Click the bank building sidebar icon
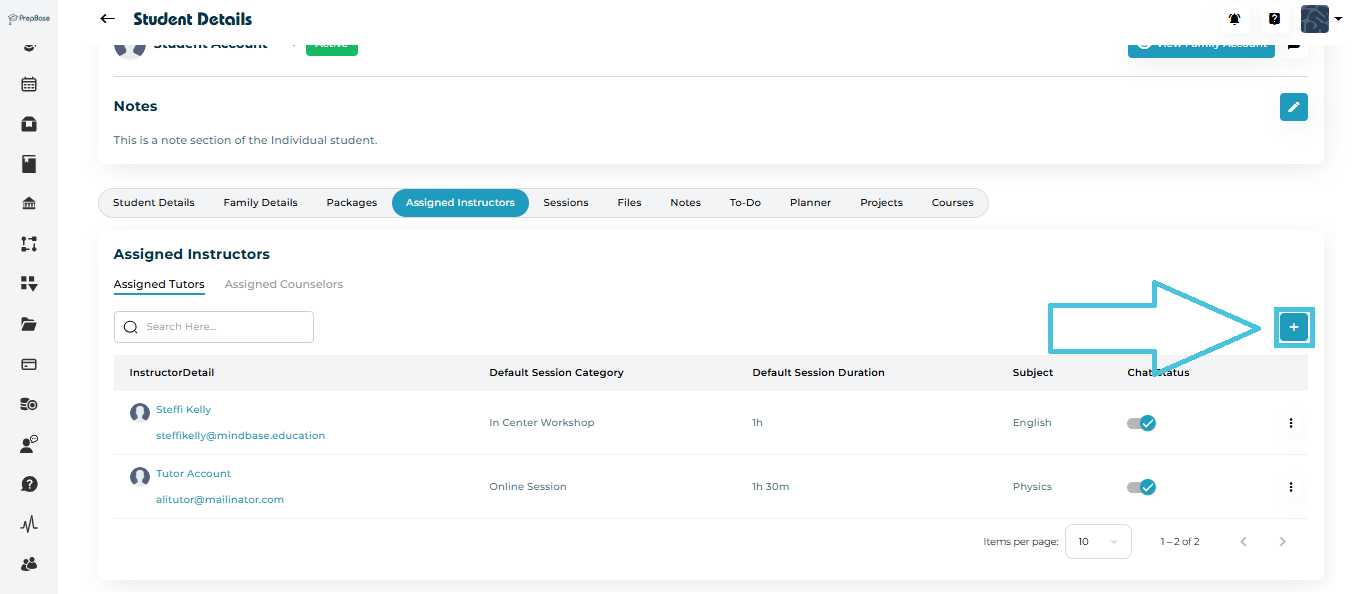Image resolution: width=1360 pixels, height=594 pixels. (x=29, y=204)
